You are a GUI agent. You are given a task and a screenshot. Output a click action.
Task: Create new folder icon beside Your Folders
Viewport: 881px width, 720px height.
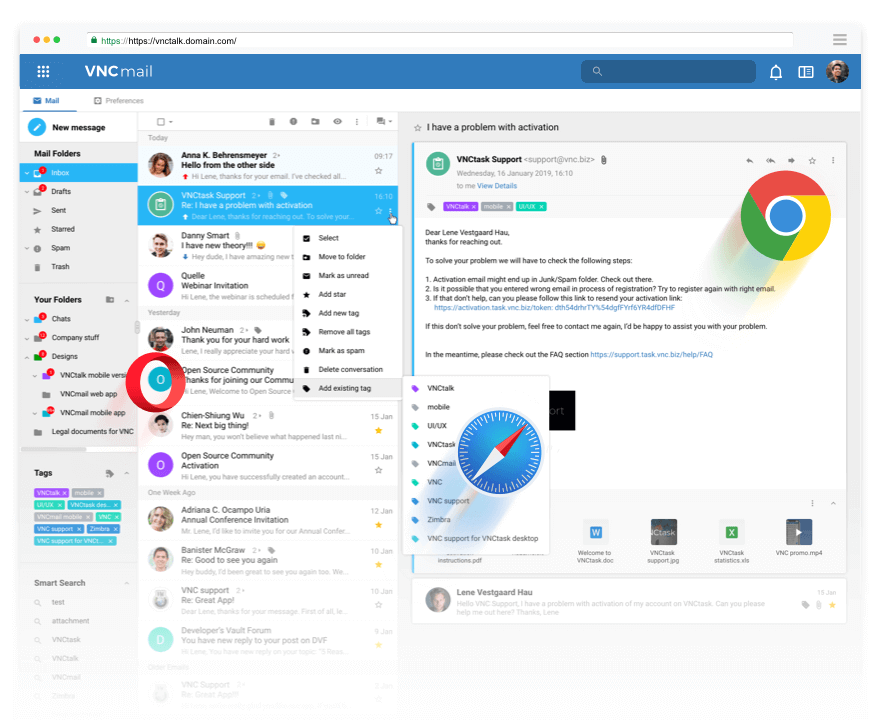pos(110,300)
